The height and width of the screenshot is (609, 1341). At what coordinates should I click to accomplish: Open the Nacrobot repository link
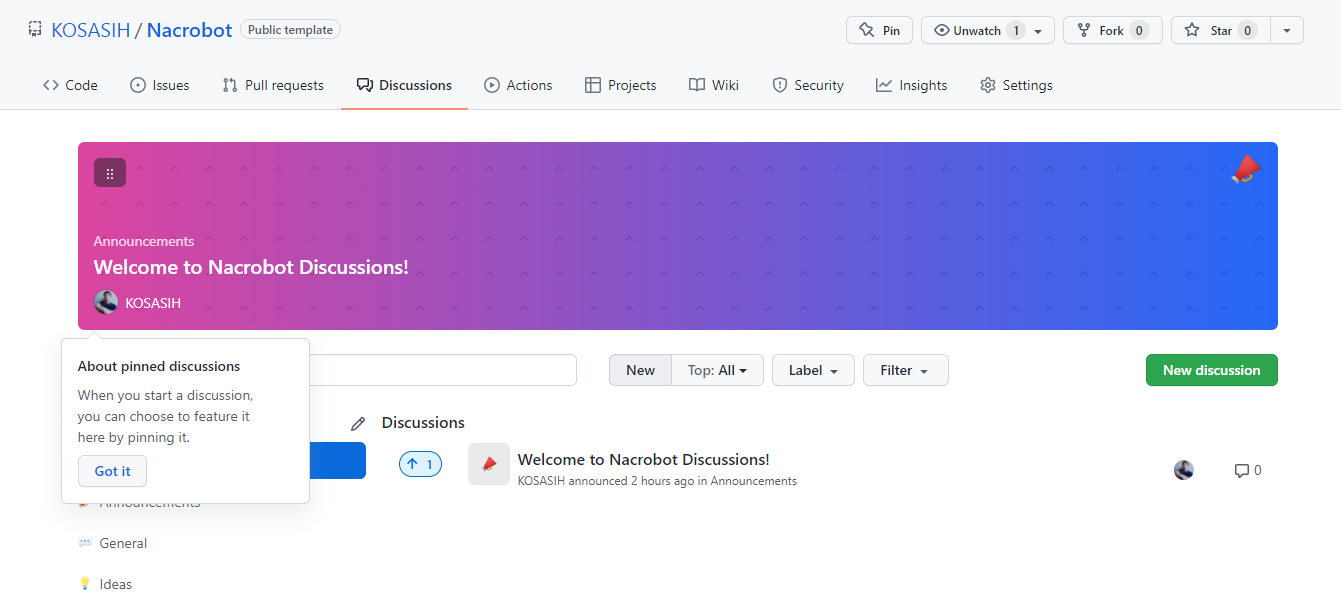[x=189, y=30]
